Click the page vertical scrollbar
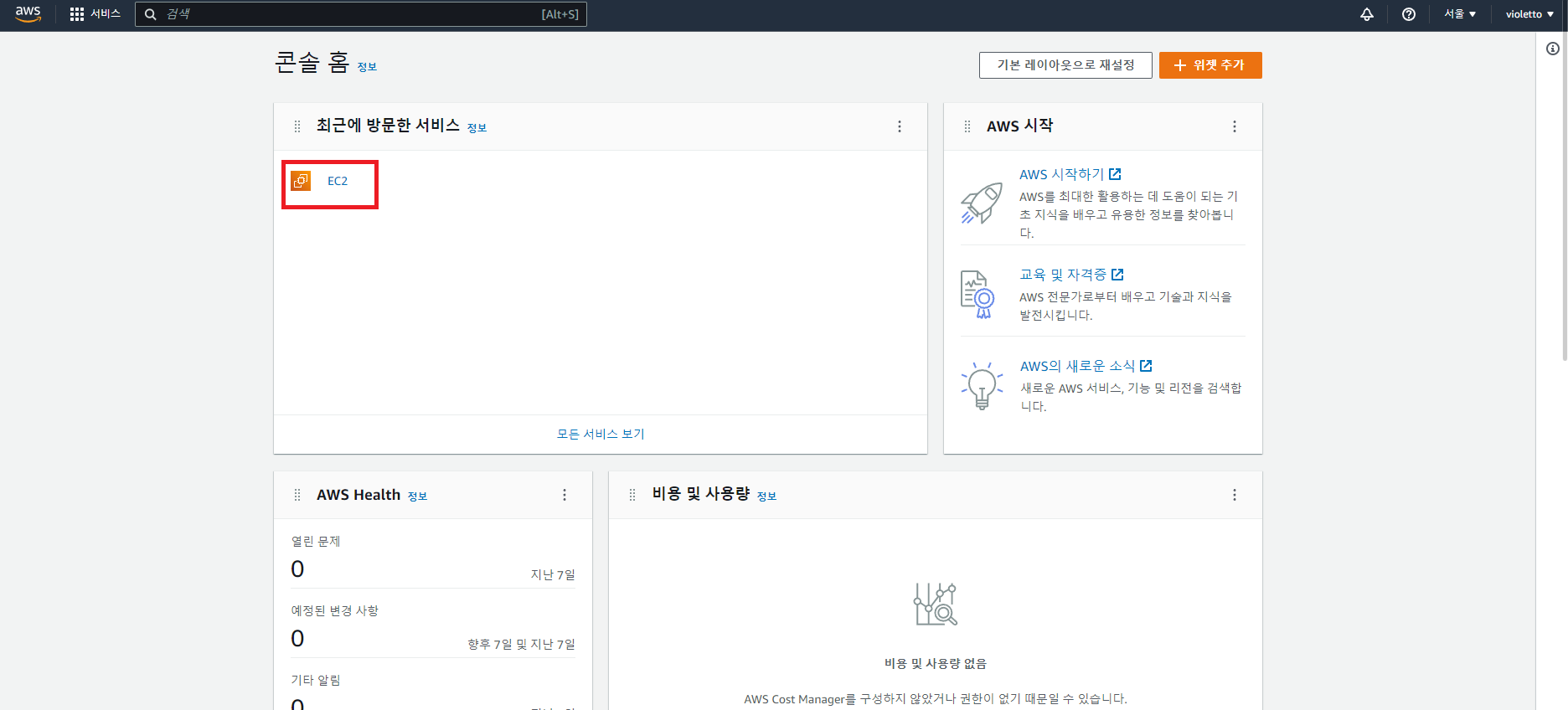 [x=1564, y=196]
